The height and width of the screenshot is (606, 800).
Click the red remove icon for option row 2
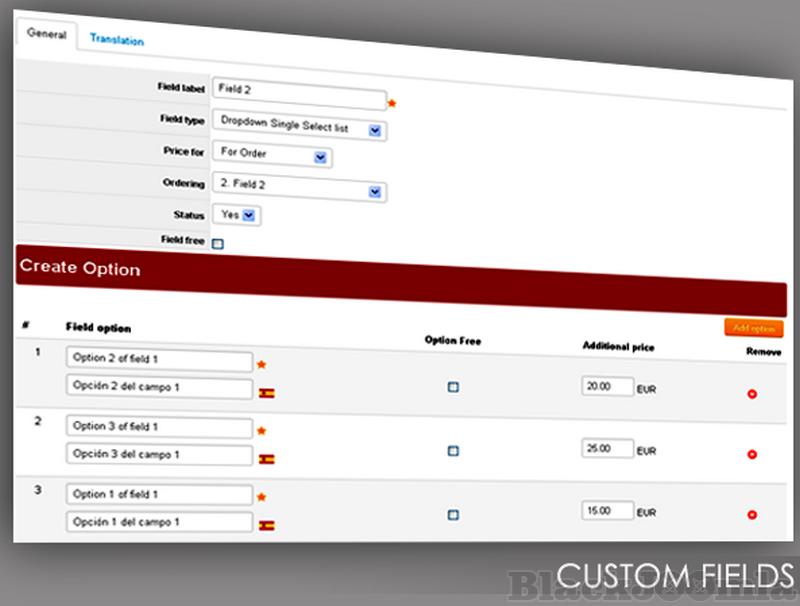[x=752, y=455]
